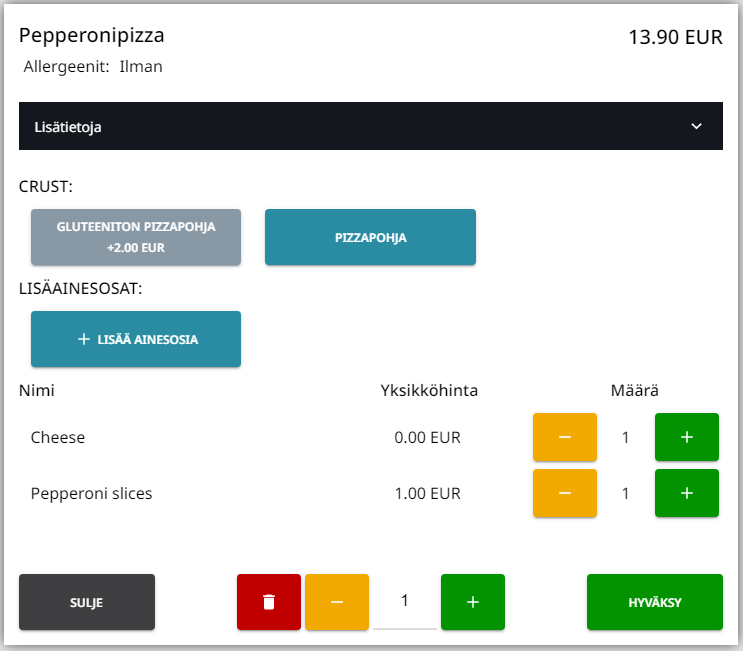Reduce the Pepperoni slices amount

tap(564, 493)
